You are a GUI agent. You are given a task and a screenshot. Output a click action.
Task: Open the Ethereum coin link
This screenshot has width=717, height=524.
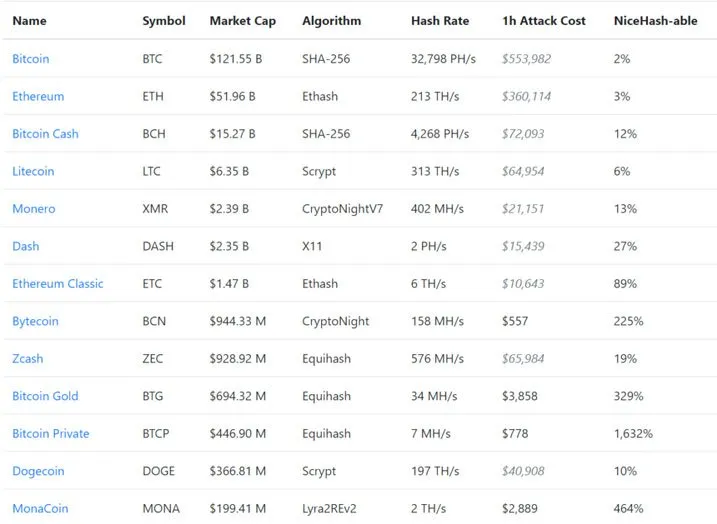38,96
